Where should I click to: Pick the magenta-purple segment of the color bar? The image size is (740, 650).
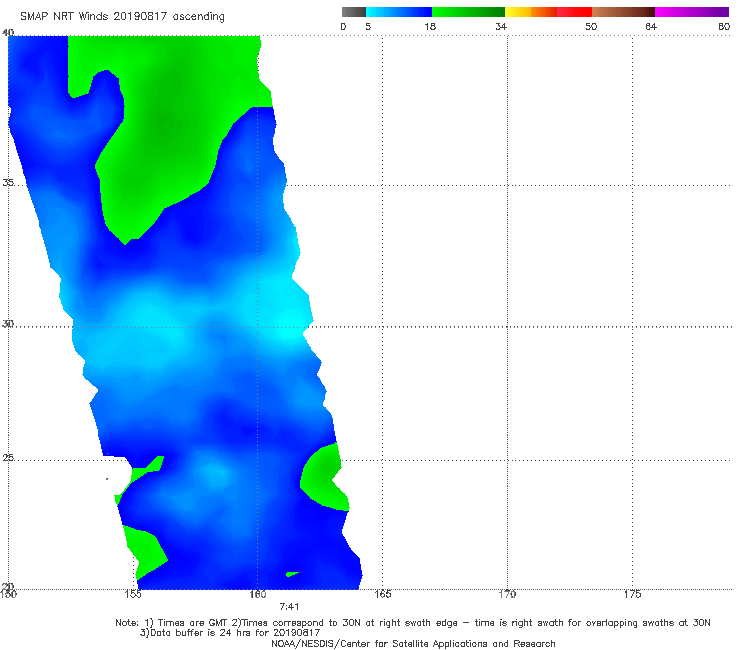pyautogui.click(x=692, y=12)
